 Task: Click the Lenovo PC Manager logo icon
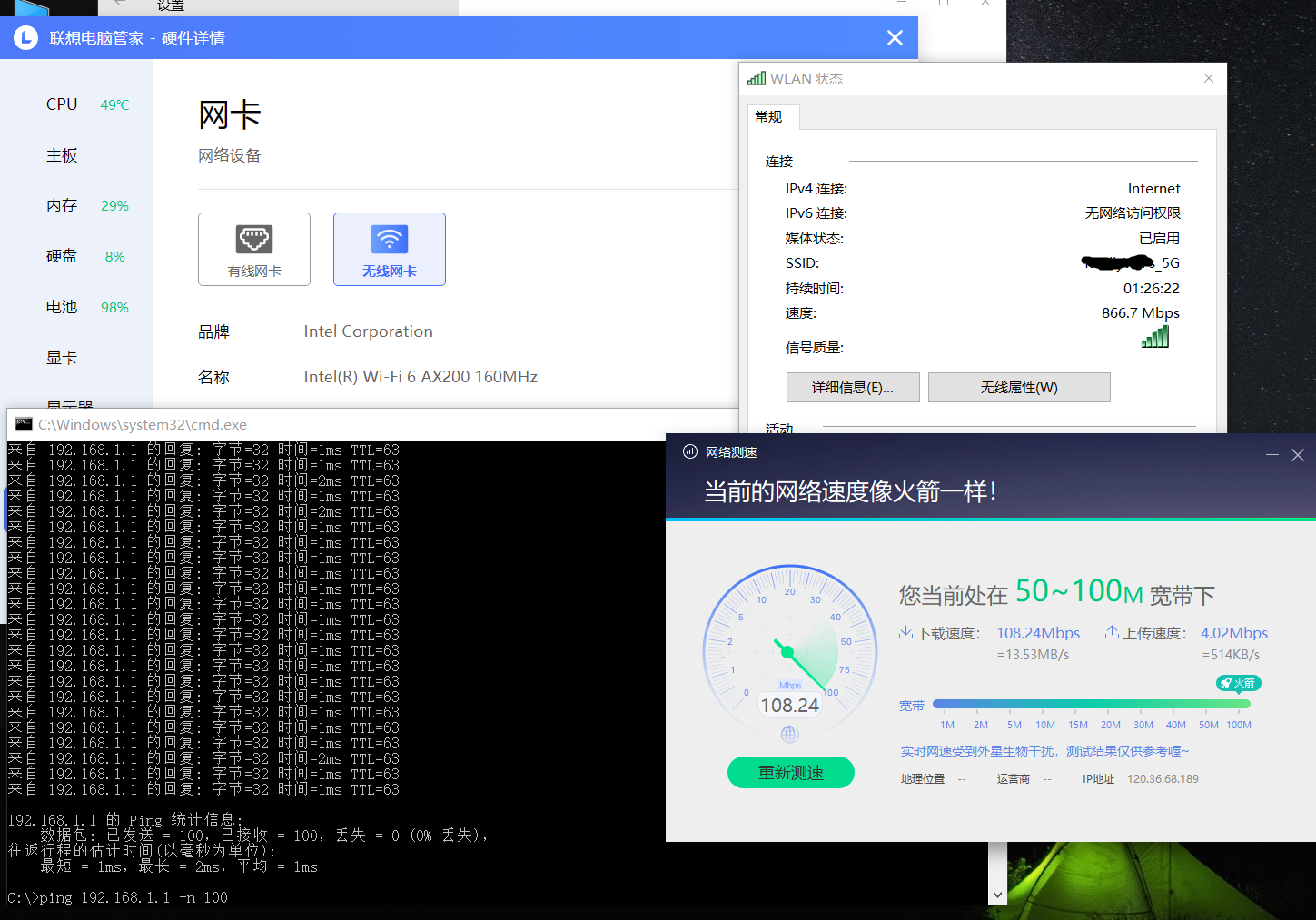pos(25,38)
